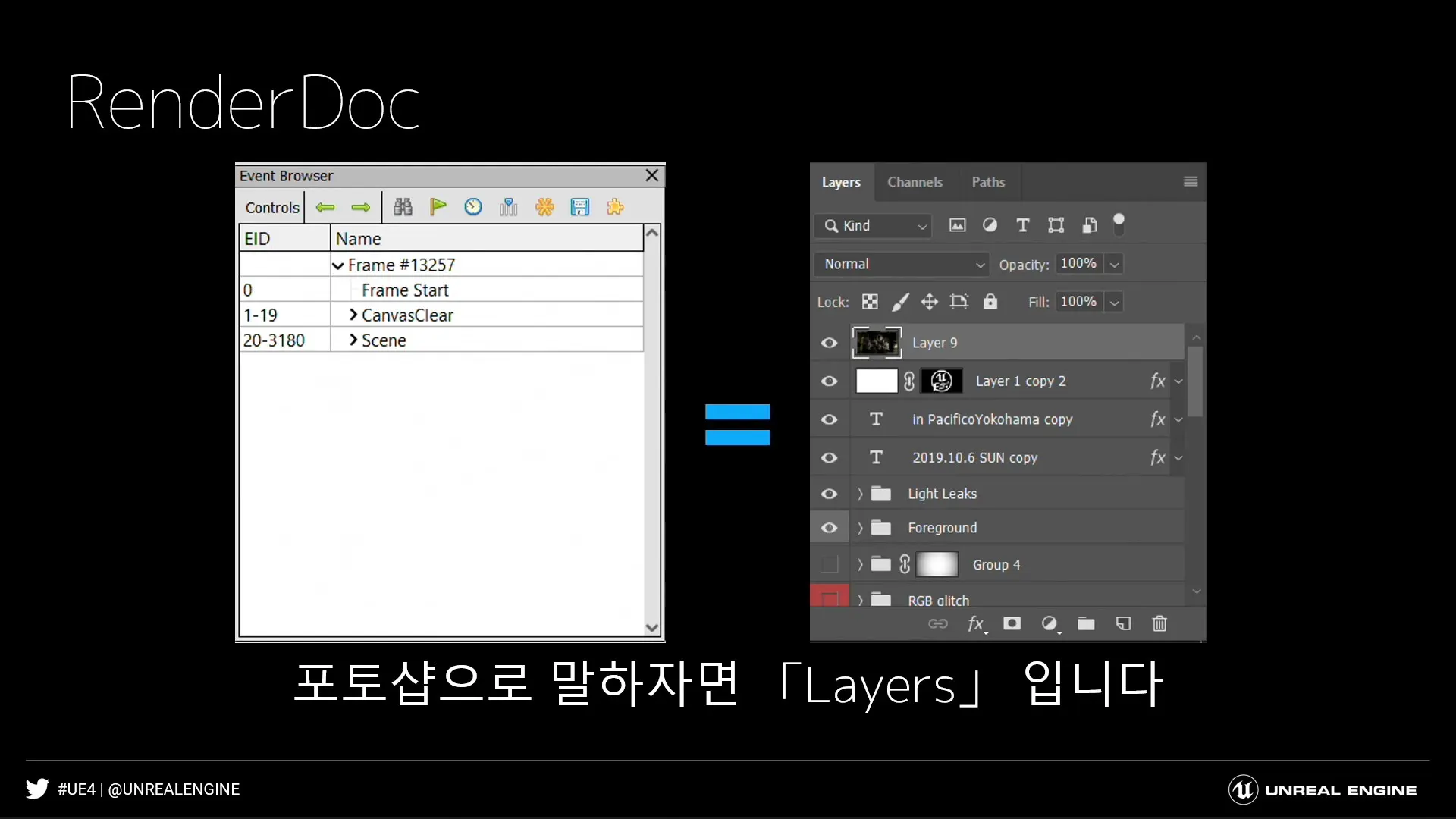
Task: Click the delete layer trash icon
Action: [1159, 623]
